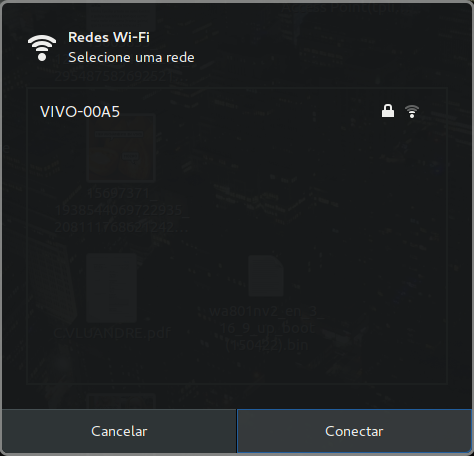Select the VIVO-00A5 network name
The height and width of the screenshot is (456, 474).
(80, 112)
